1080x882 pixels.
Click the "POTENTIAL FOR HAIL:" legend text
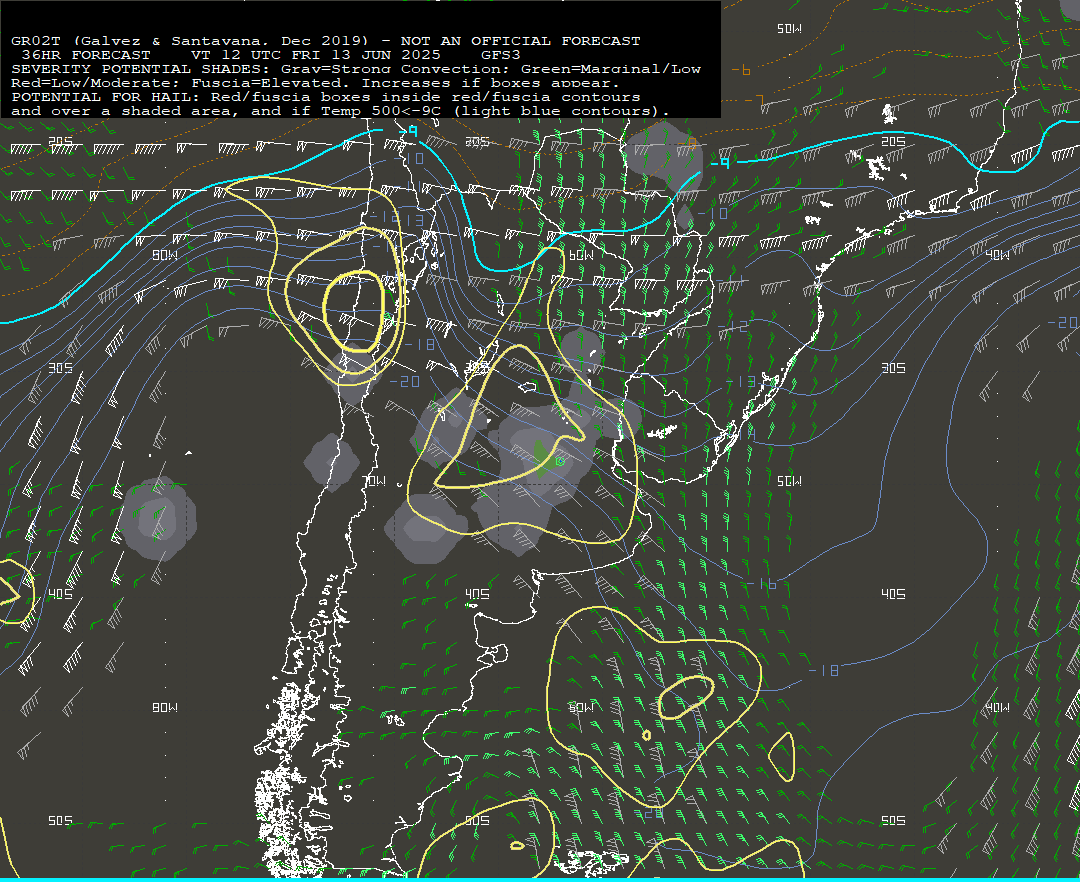pyautogui.click(x=107, y=97)
